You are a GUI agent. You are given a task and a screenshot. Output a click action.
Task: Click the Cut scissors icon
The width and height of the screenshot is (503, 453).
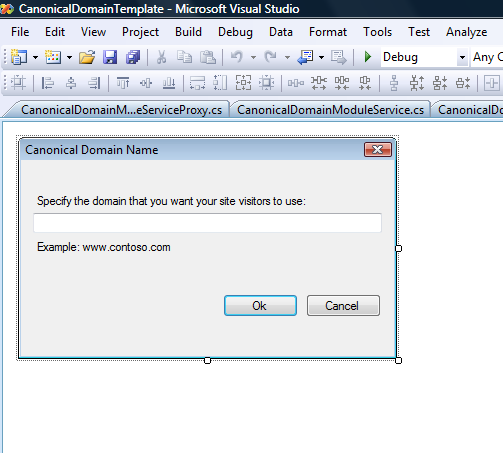[161, 57]
